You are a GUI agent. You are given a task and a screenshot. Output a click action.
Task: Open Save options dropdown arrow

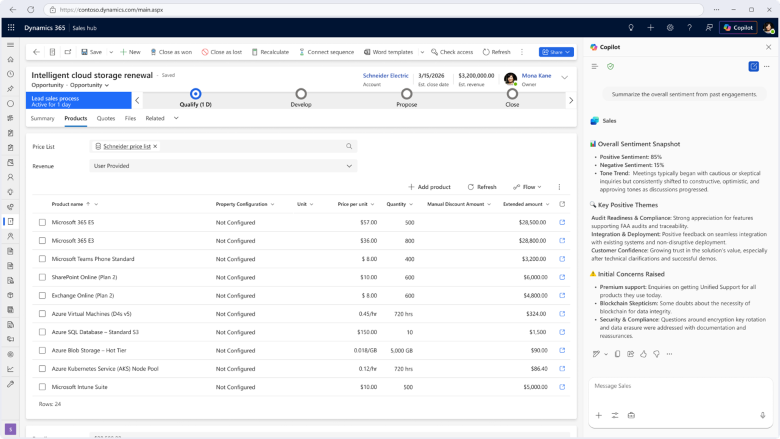pyautogui.click(x=111, y=52)
